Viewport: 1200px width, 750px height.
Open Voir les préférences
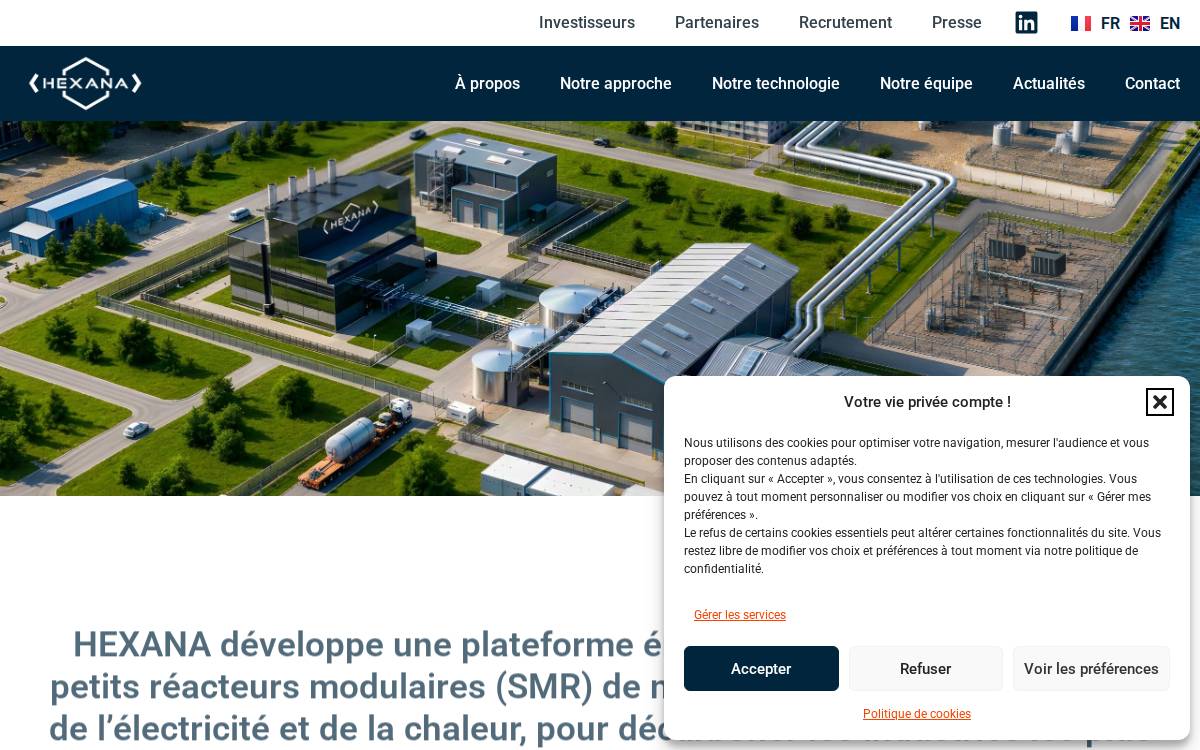coord(1091,669)
